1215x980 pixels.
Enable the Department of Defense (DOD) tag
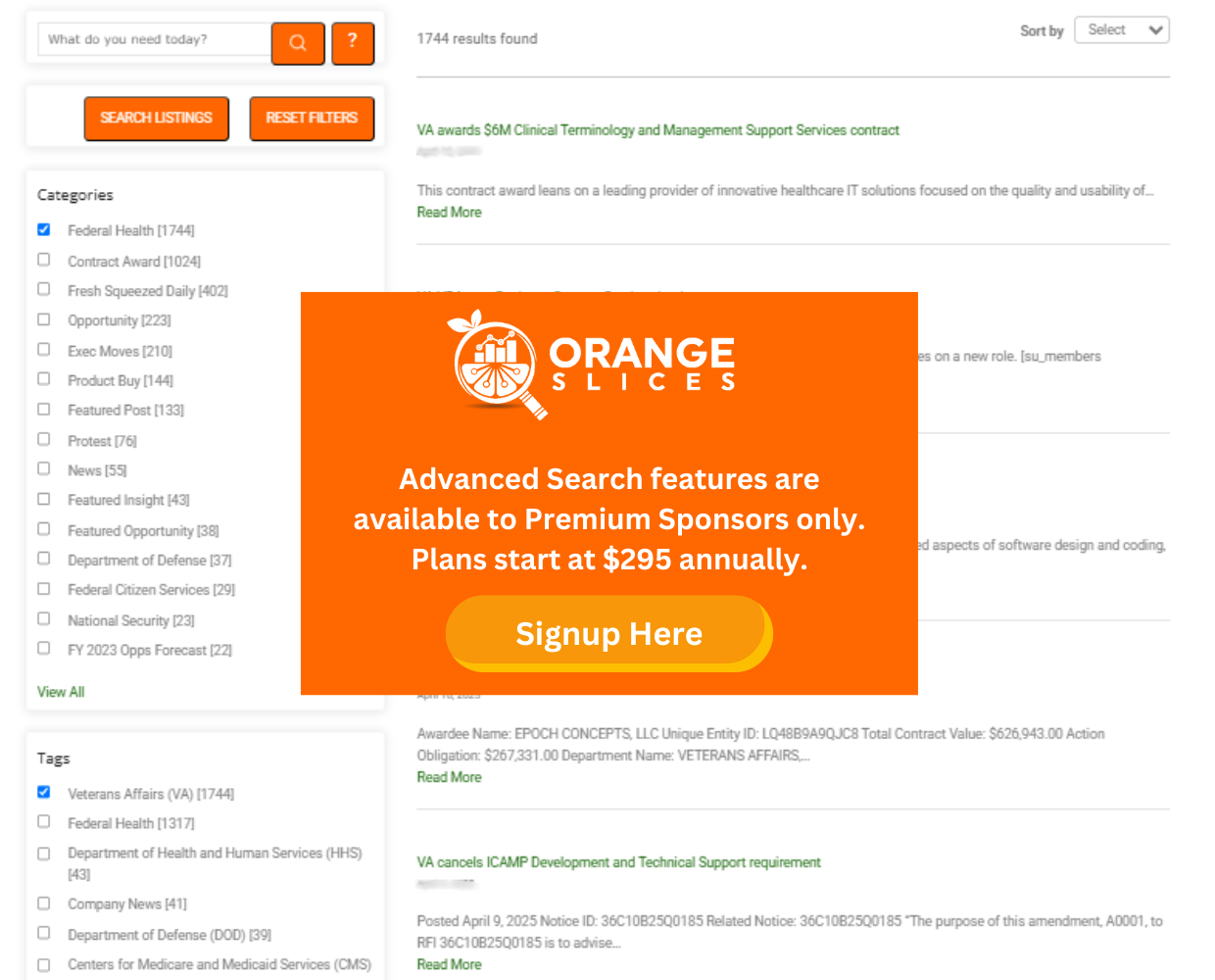[x=43, y=932]
